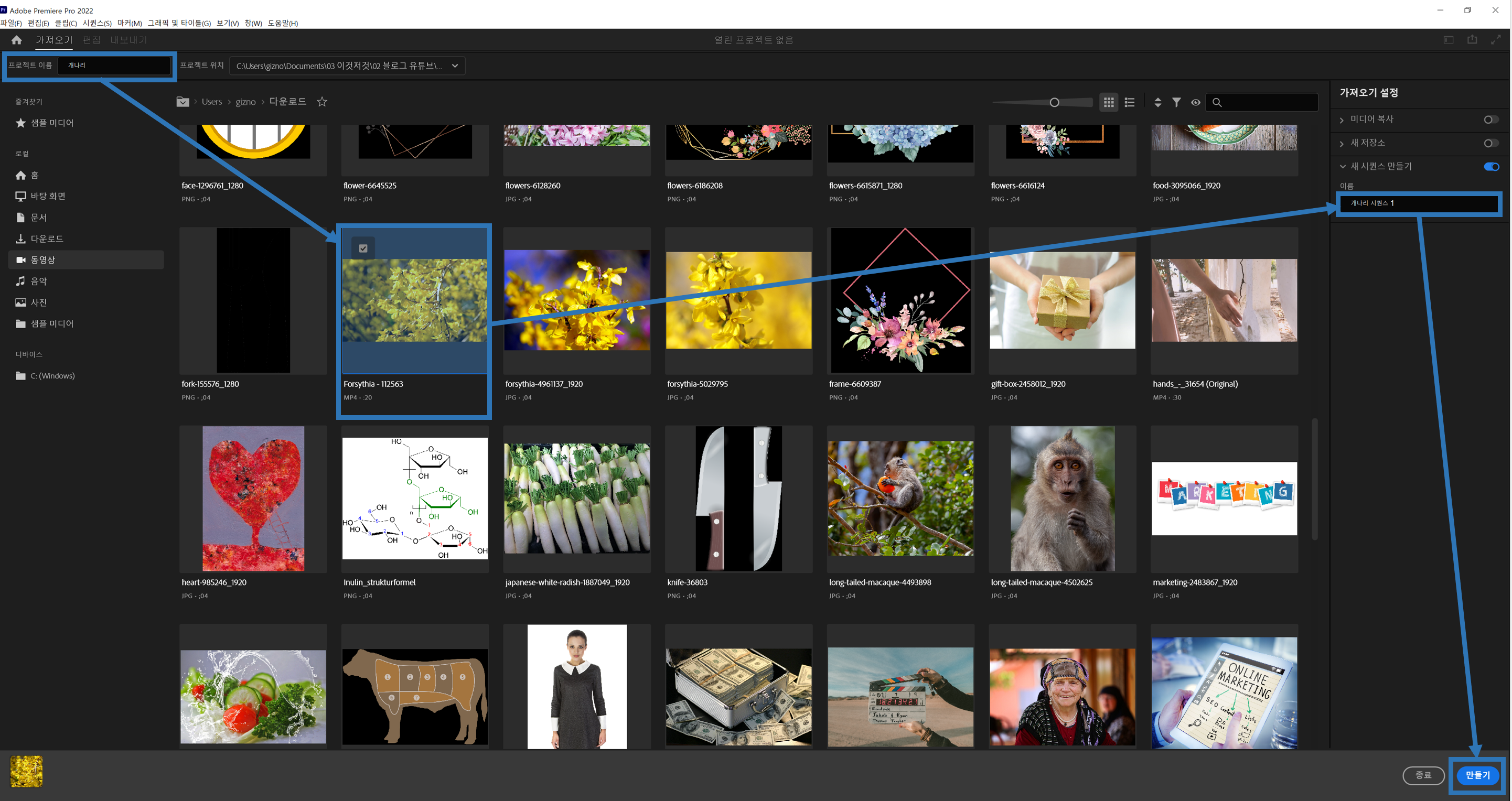The image size is (1512, 801).
Task: Select gift-box-2458012_1920 thumbnail
Action: (1063, 300)
